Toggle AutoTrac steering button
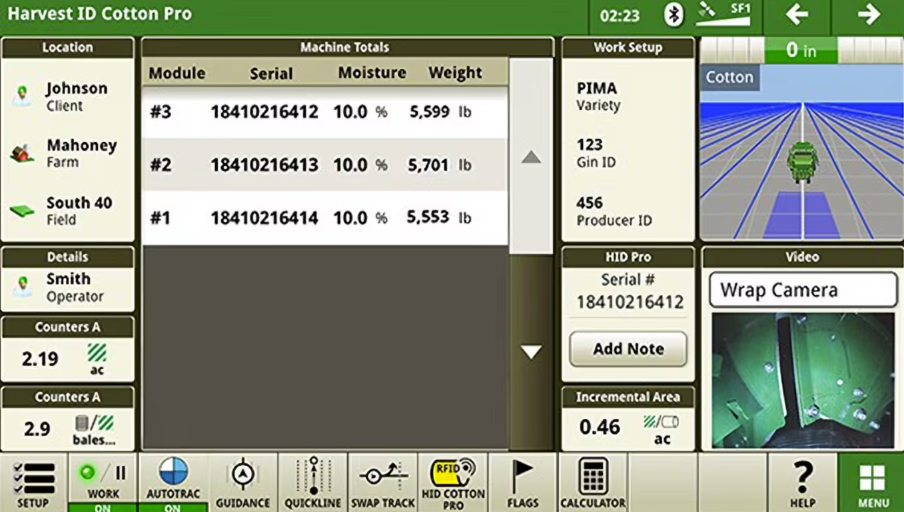 coord(173,483)
